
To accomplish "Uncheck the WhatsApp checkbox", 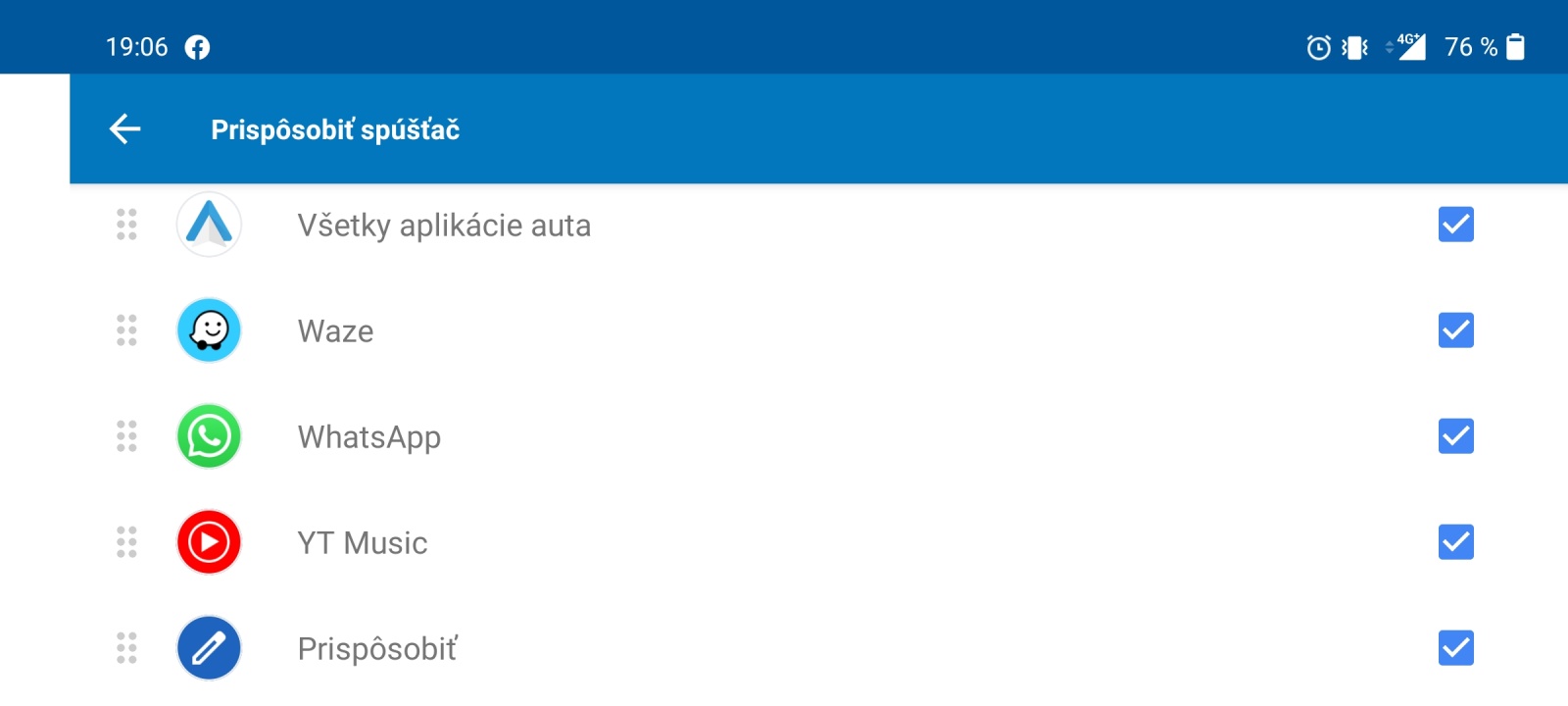I will coord(1455,436).
